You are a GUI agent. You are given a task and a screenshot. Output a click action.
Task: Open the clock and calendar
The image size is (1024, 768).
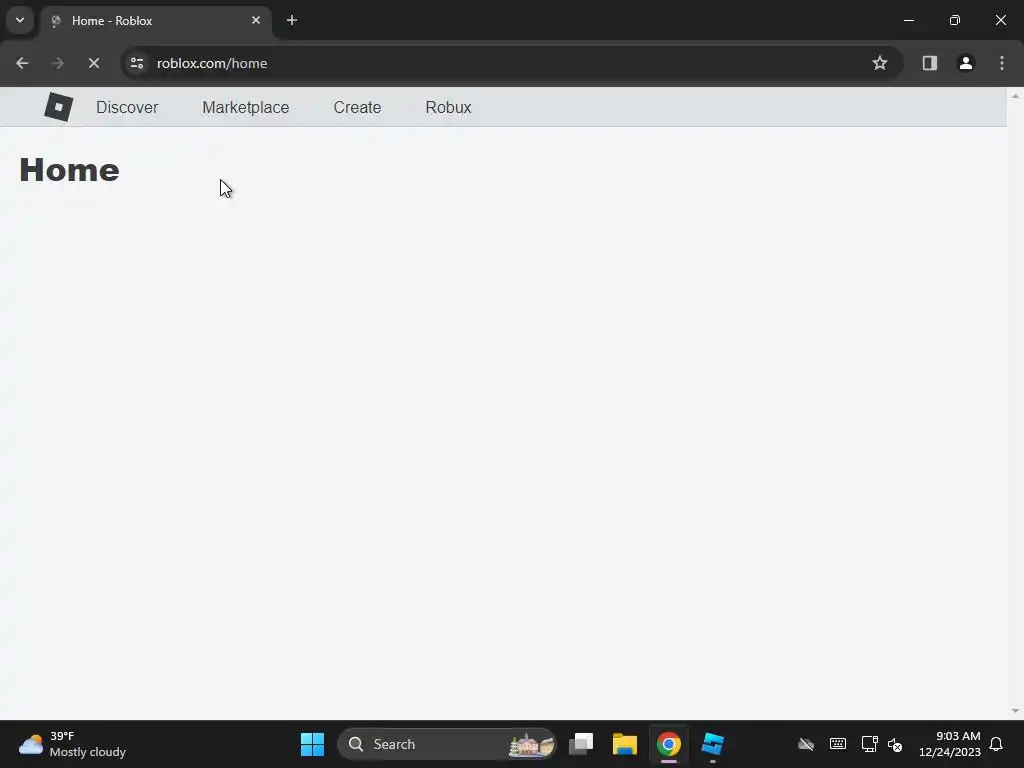click(950, 744)
